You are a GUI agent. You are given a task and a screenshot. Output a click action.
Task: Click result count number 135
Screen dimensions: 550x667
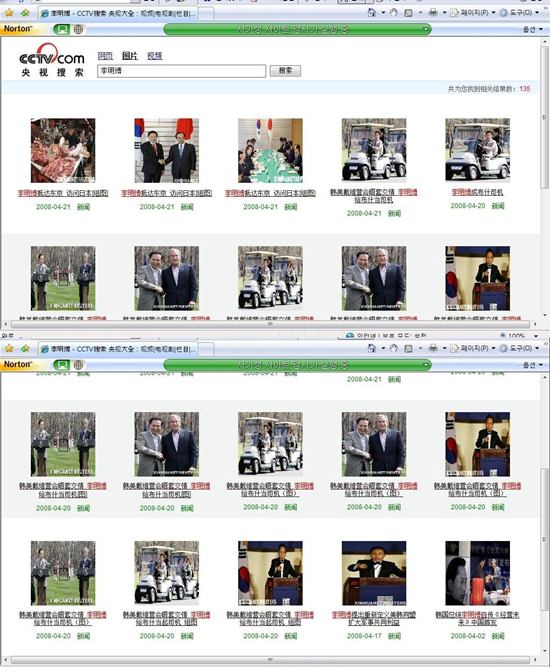(x=524, y=89)
